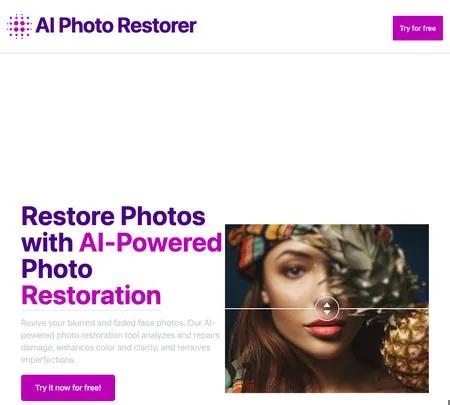This screenshot has width=450, height=405.
Task: Grab the circular before/after comparison handle
Action: point(327,308)
